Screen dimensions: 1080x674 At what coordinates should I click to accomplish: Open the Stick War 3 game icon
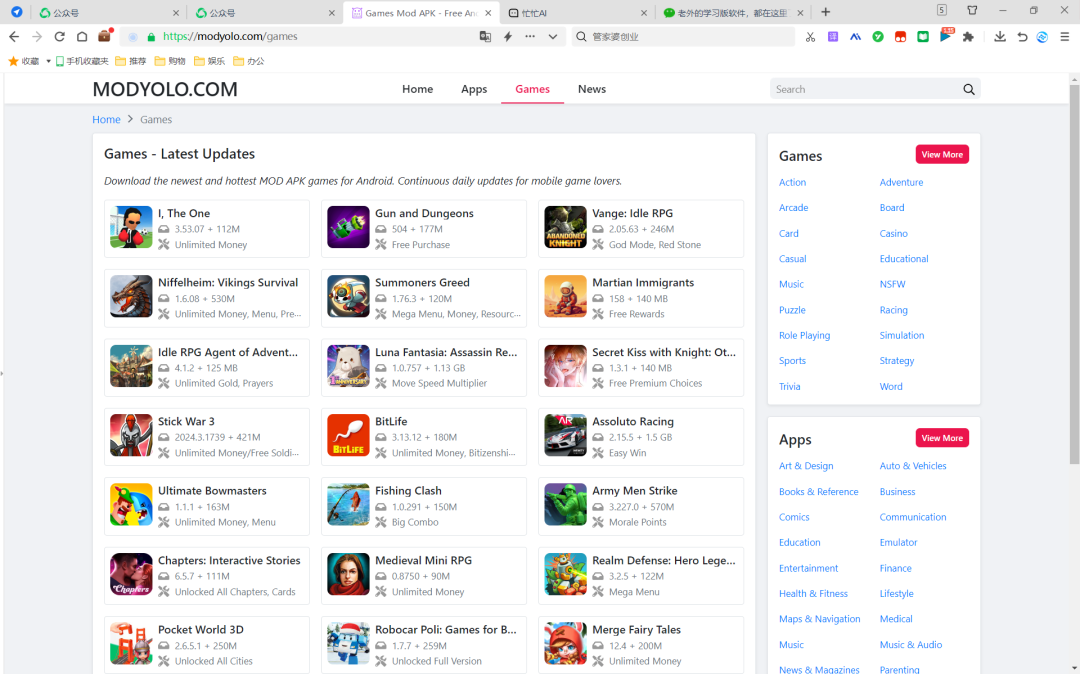131,436
